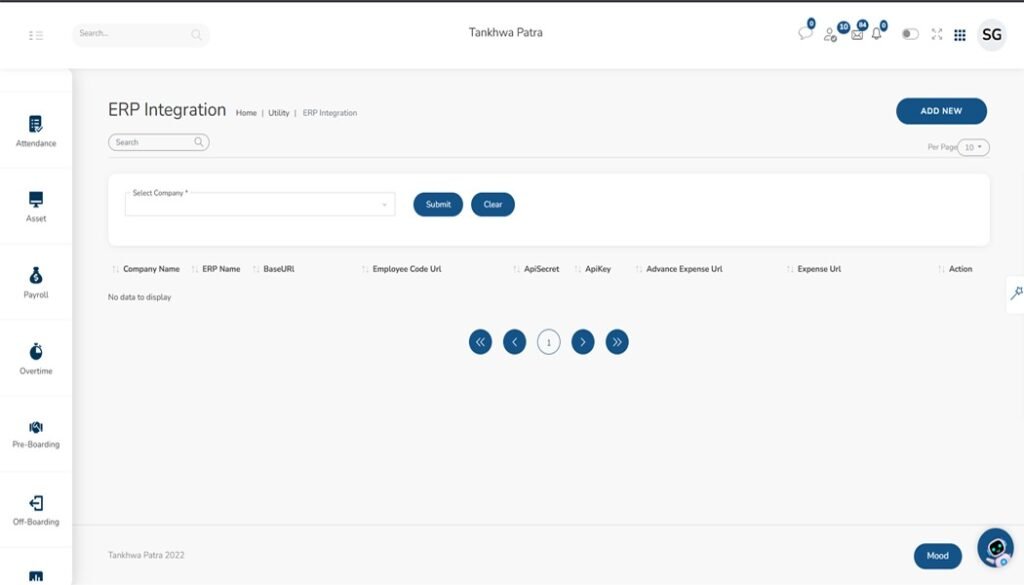Open the Pre-Boarding handshake icon
This screenshot has height=585, width=1024.
pyautogui.click(x=36, y=427)
